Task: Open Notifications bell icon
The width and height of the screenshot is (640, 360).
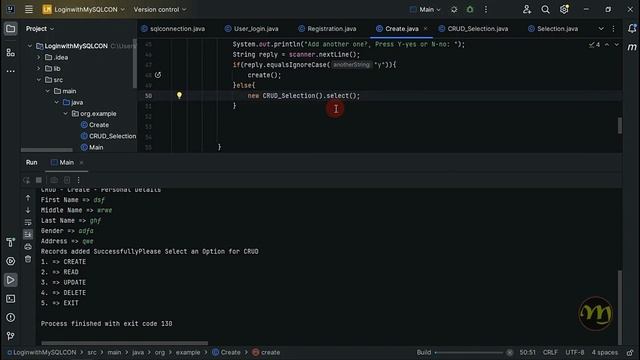Action: pyautogui.click(x=632, y=28)
